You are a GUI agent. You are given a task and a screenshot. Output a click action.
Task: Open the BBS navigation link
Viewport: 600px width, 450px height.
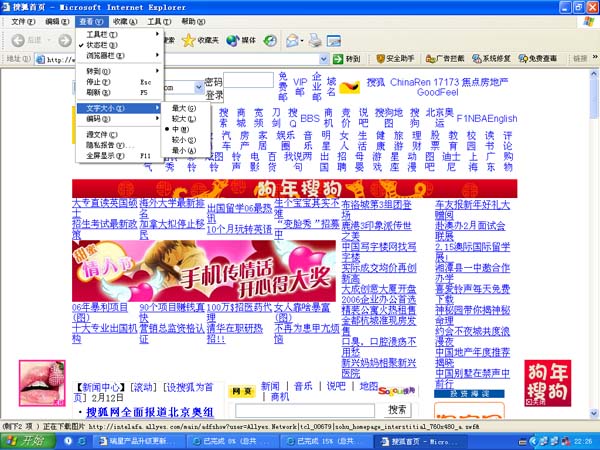click(x=310, y=118)
